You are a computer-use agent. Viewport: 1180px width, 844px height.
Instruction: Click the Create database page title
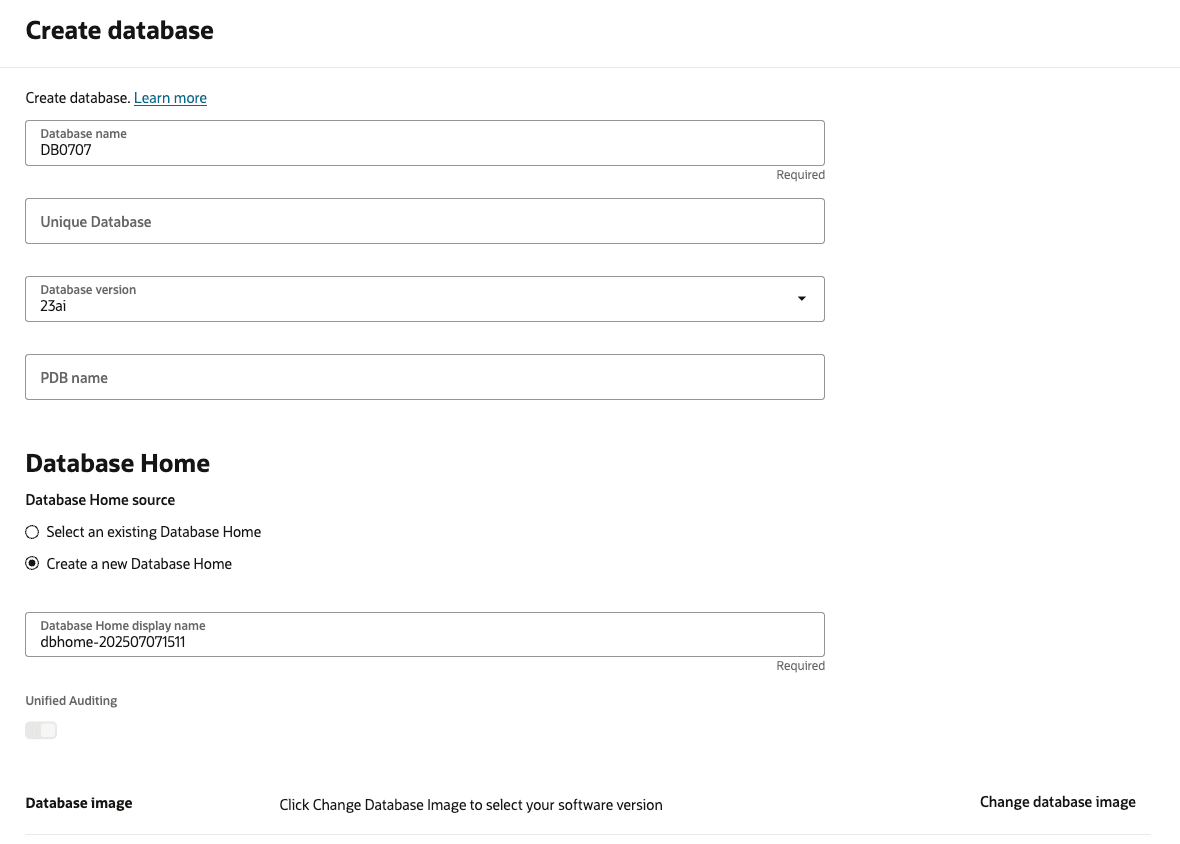pos(120,30)
